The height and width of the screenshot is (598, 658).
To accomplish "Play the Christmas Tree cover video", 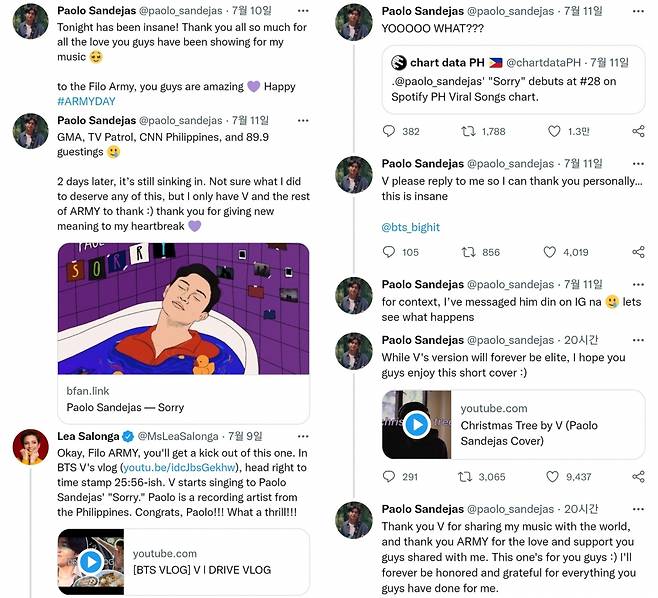I will pos(416,424).
